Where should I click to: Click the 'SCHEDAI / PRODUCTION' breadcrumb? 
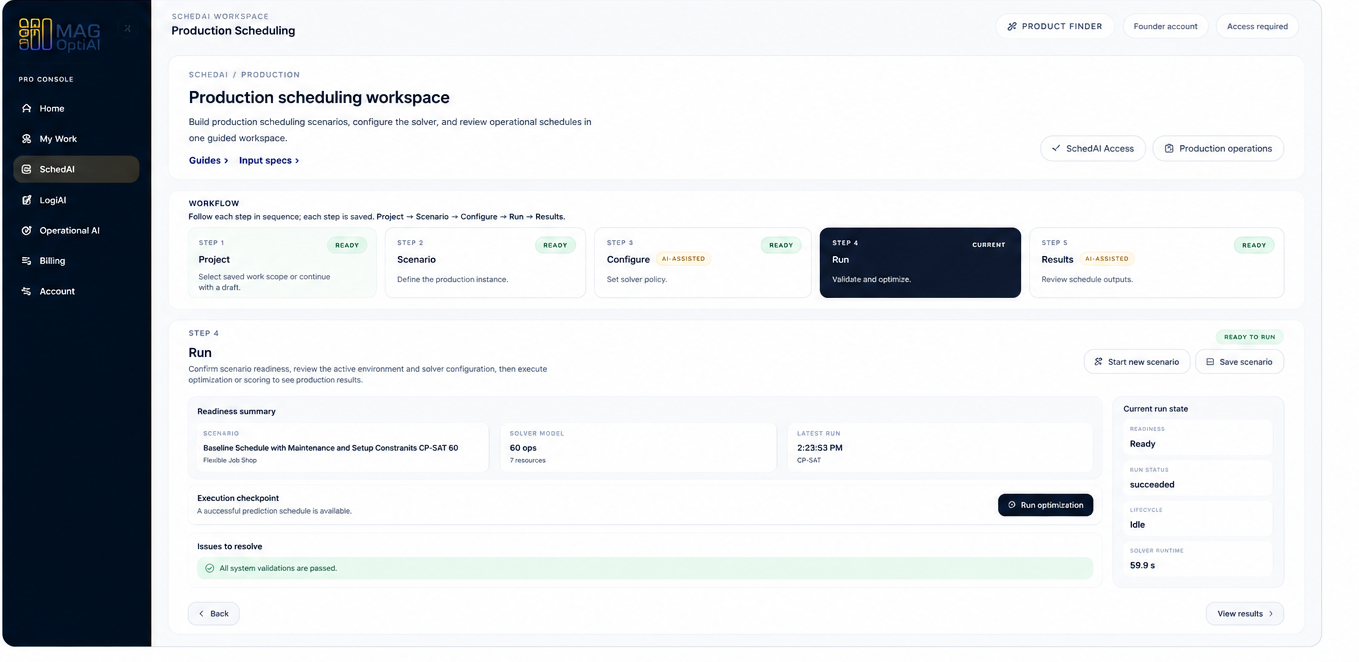tap(244, 75)
